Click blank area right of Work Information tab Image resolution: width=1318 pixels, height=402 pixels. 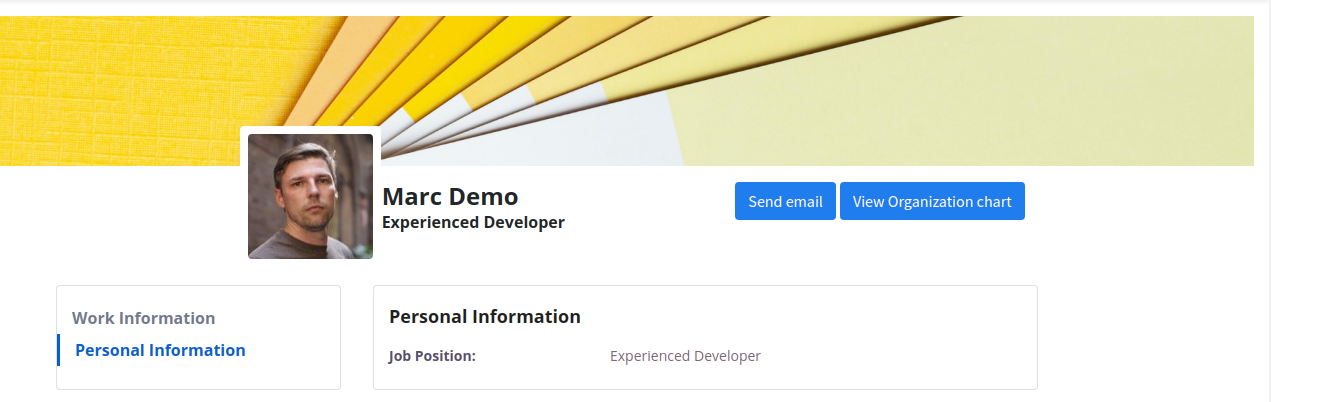pos(280,318)
